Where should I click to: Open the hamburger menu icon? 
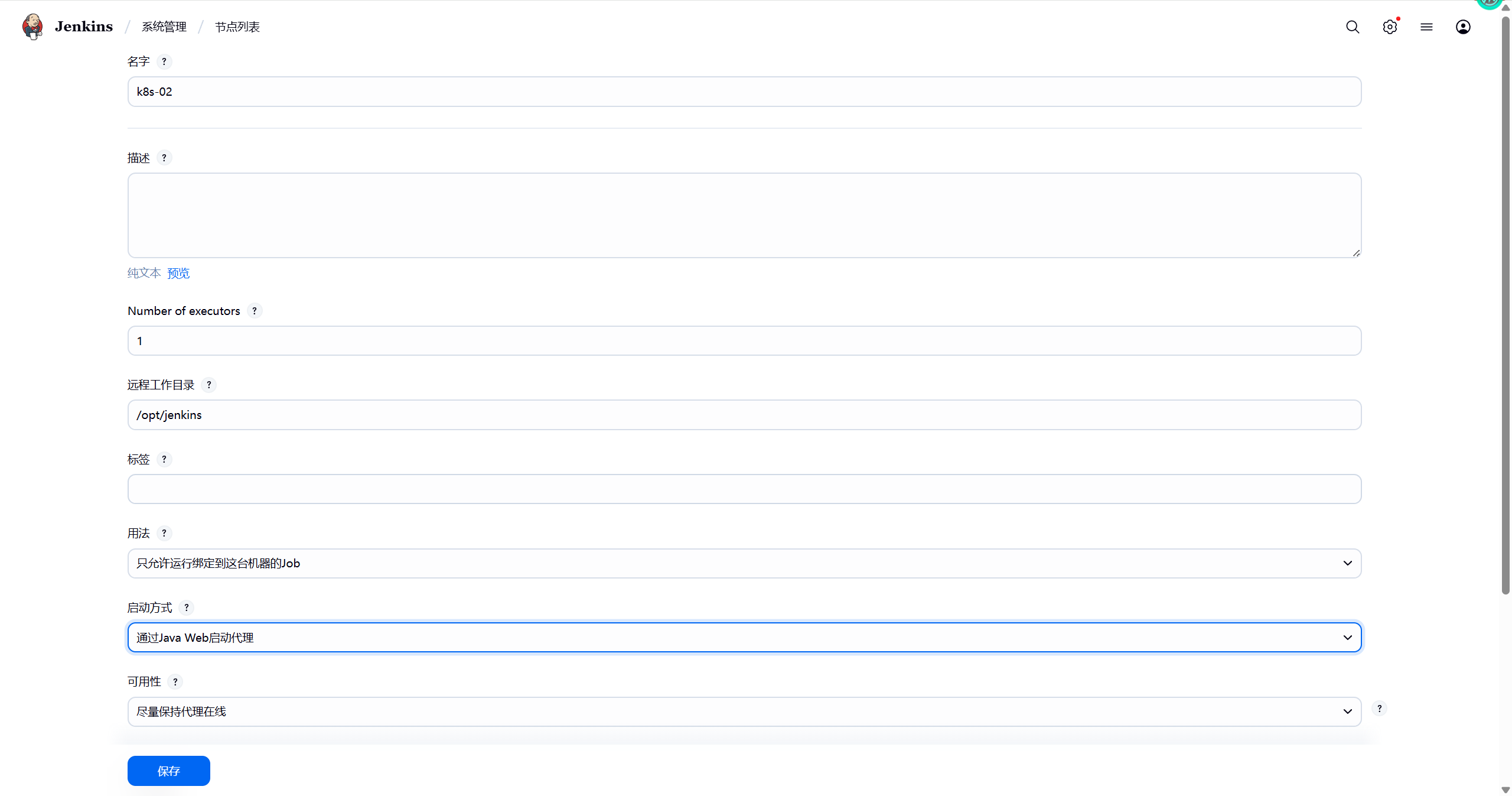tap(1426, 27)
